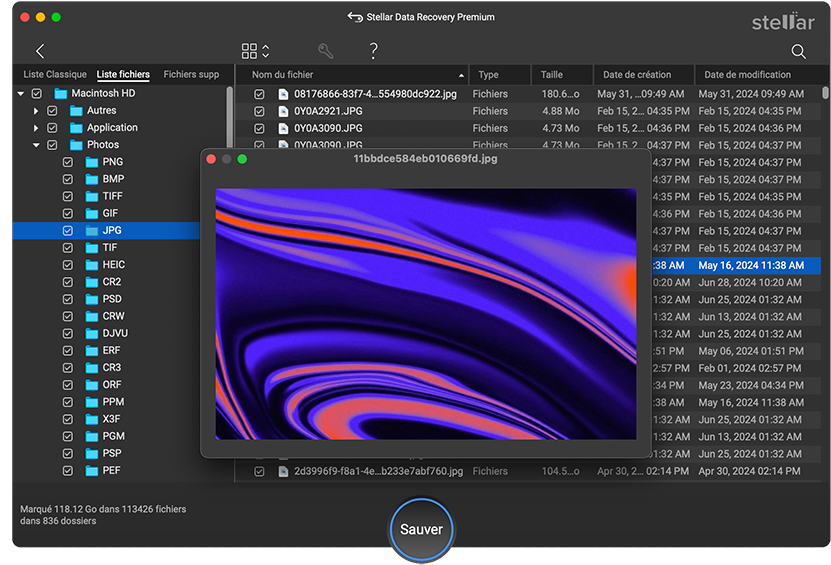Click the PEF folder icon
The height and width of the screenshot is (565, 831).
92,471
